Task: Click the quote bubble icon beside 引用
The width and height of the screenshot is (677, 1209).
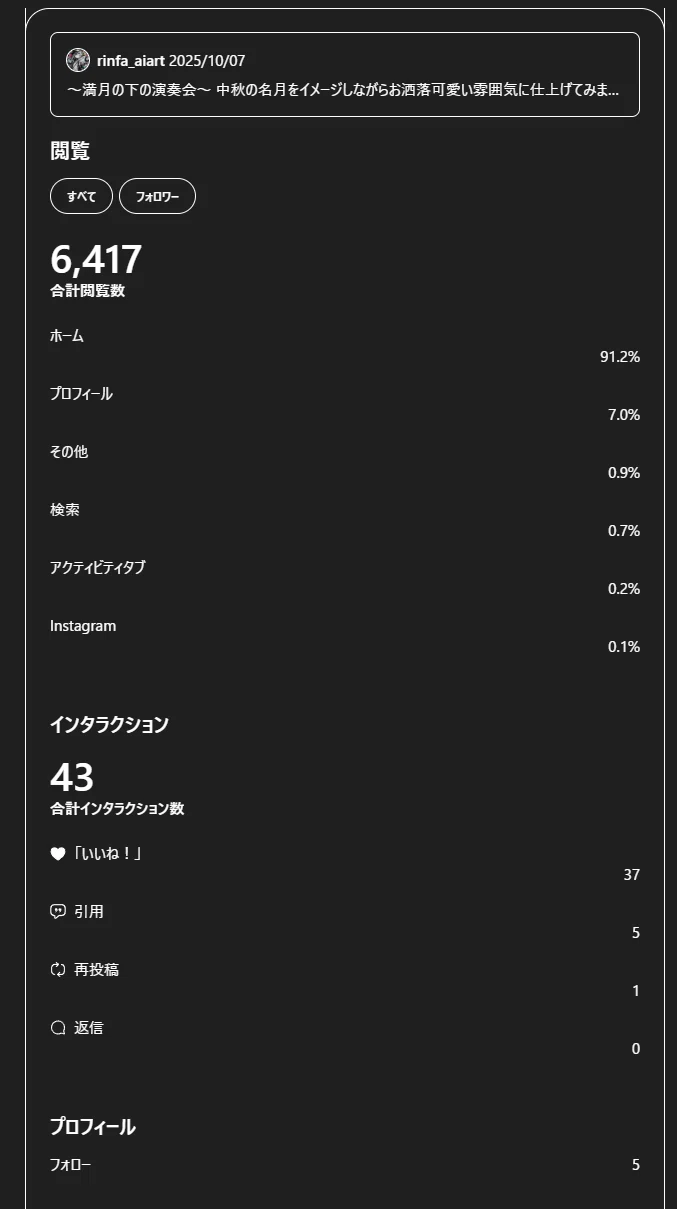Action: [57, 912]
